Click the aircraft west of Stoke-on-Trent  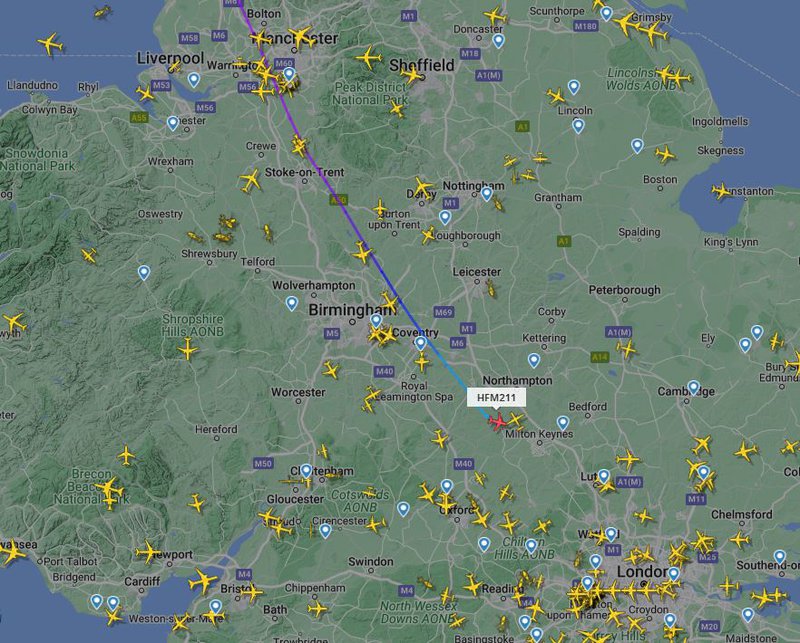click(250, 181)
